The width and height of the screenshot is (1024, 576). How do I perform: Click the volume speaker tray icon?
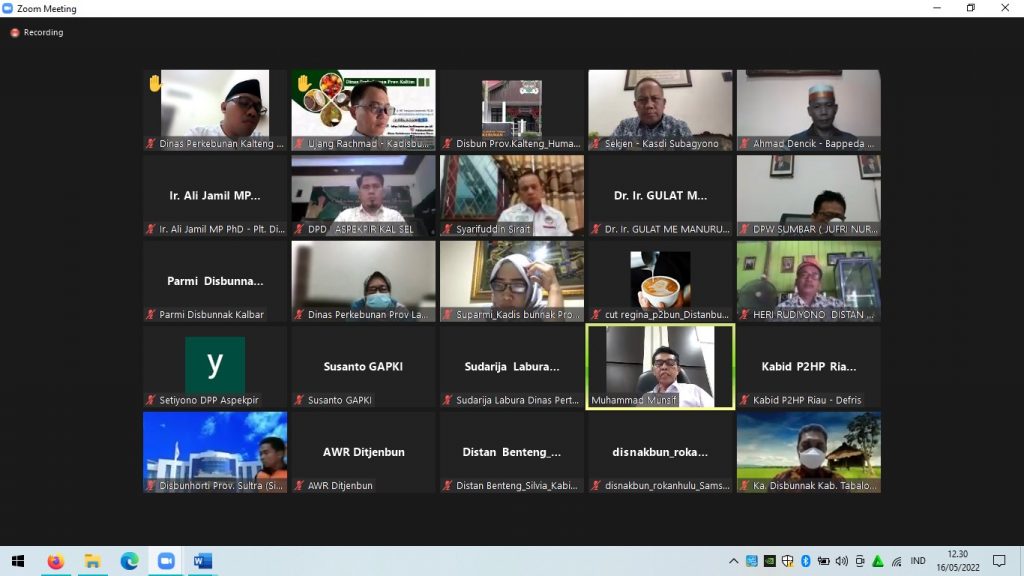[842, 561]
